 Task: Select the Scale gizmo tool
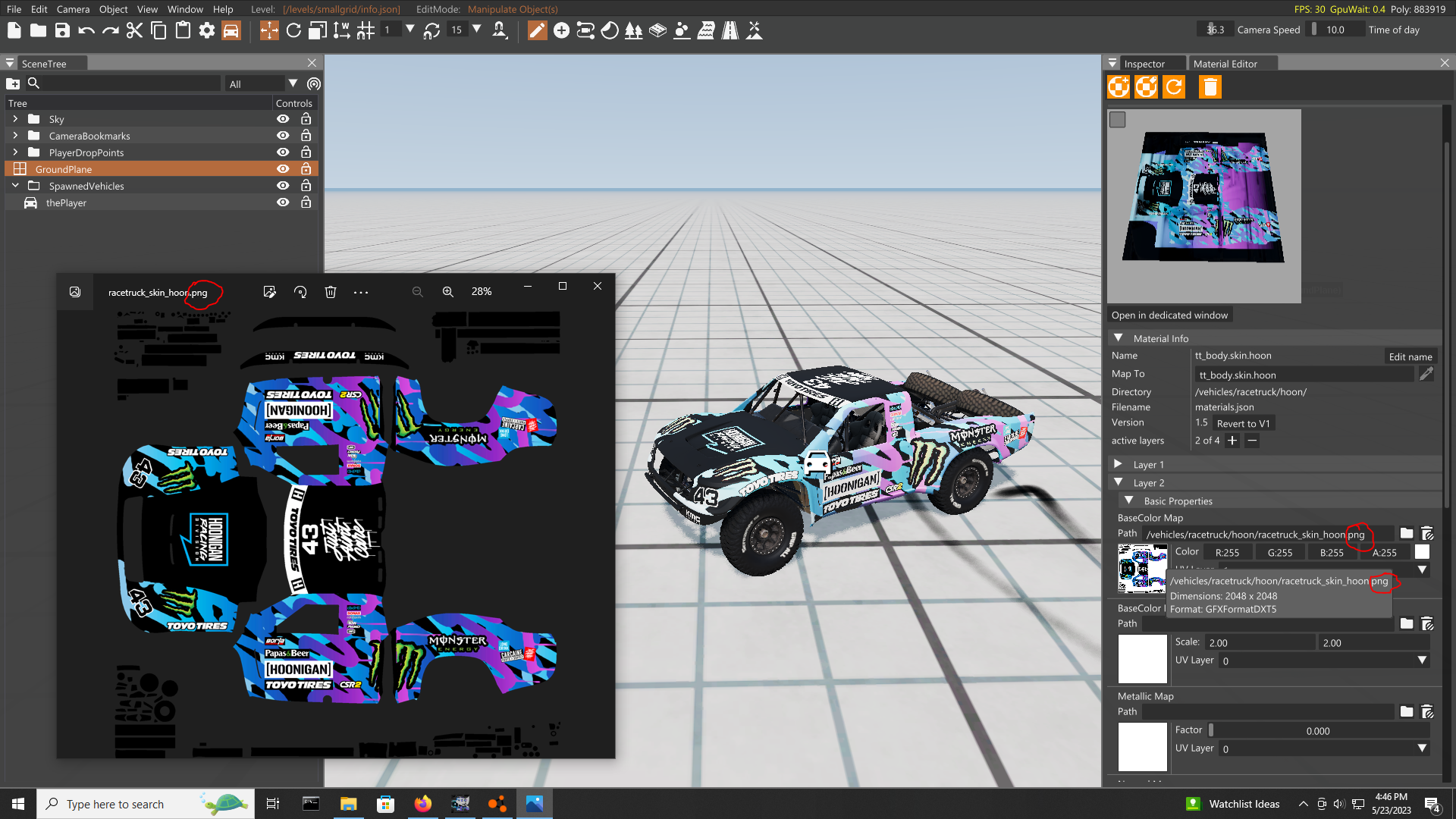[x=318, y=30]
